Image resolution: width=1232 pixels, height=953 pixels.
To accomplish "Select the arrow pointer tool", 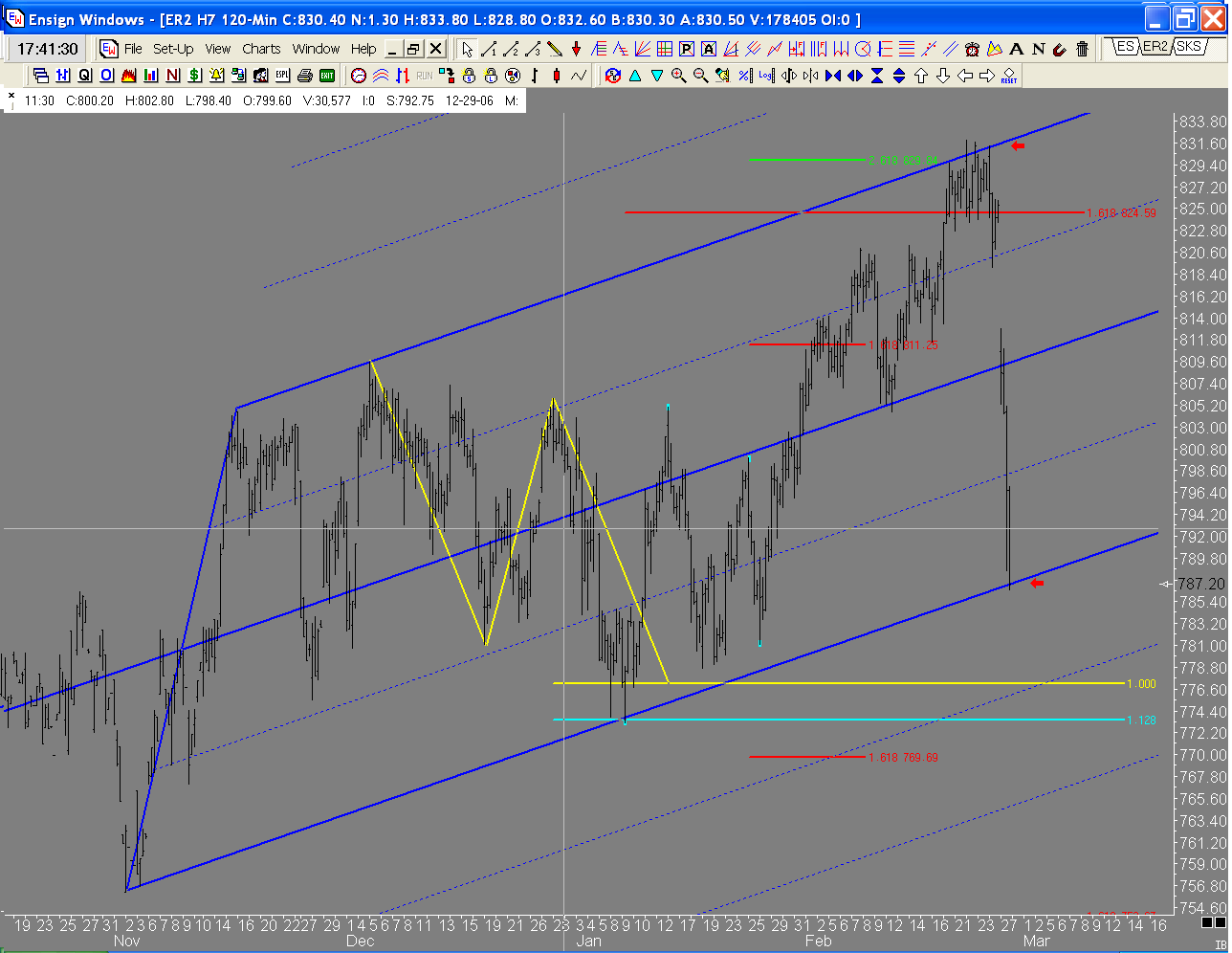I will 468,49.
